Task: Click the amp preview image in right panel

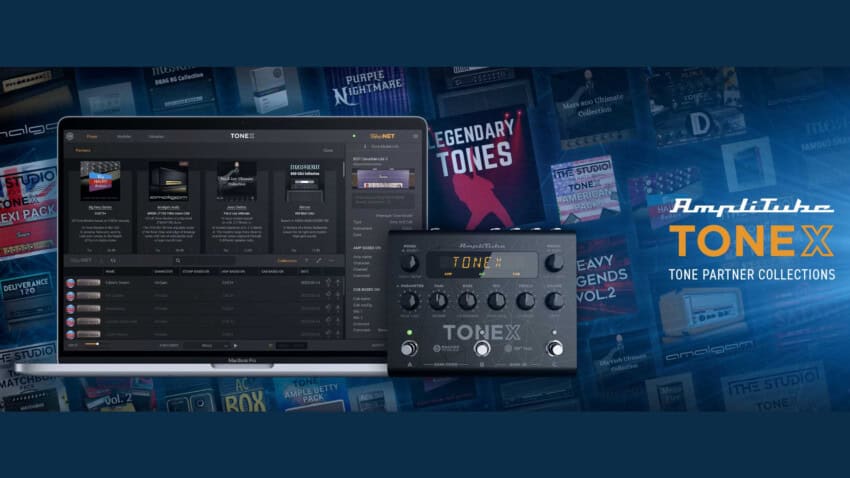Action: click(x=383, y=178)
